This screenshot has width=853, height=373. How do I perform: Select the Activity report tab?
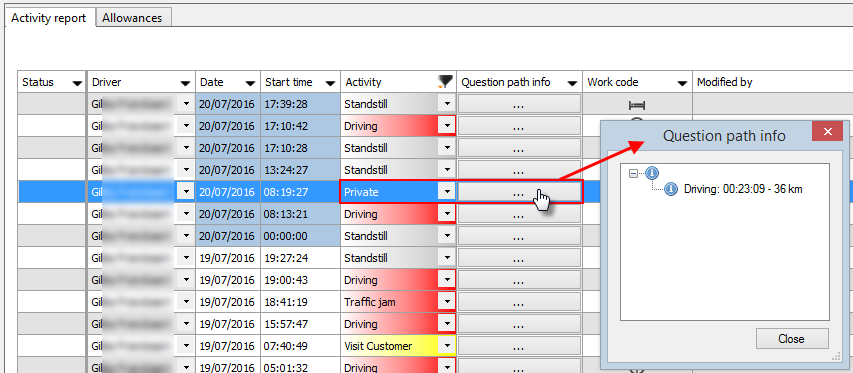(x=49, y=18)
